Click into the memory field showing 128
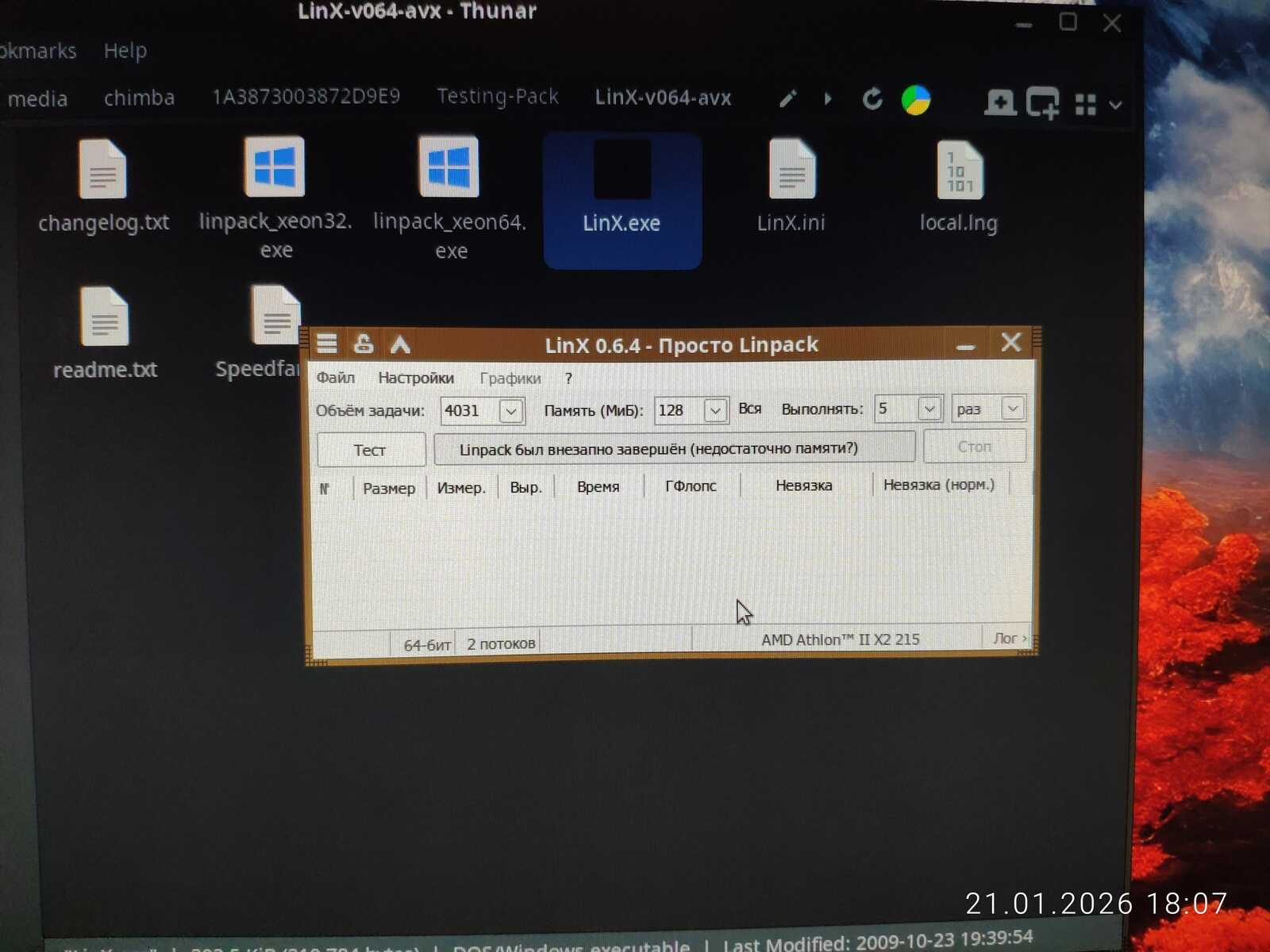Screen dimensions: 1270x952 point(679,410)
